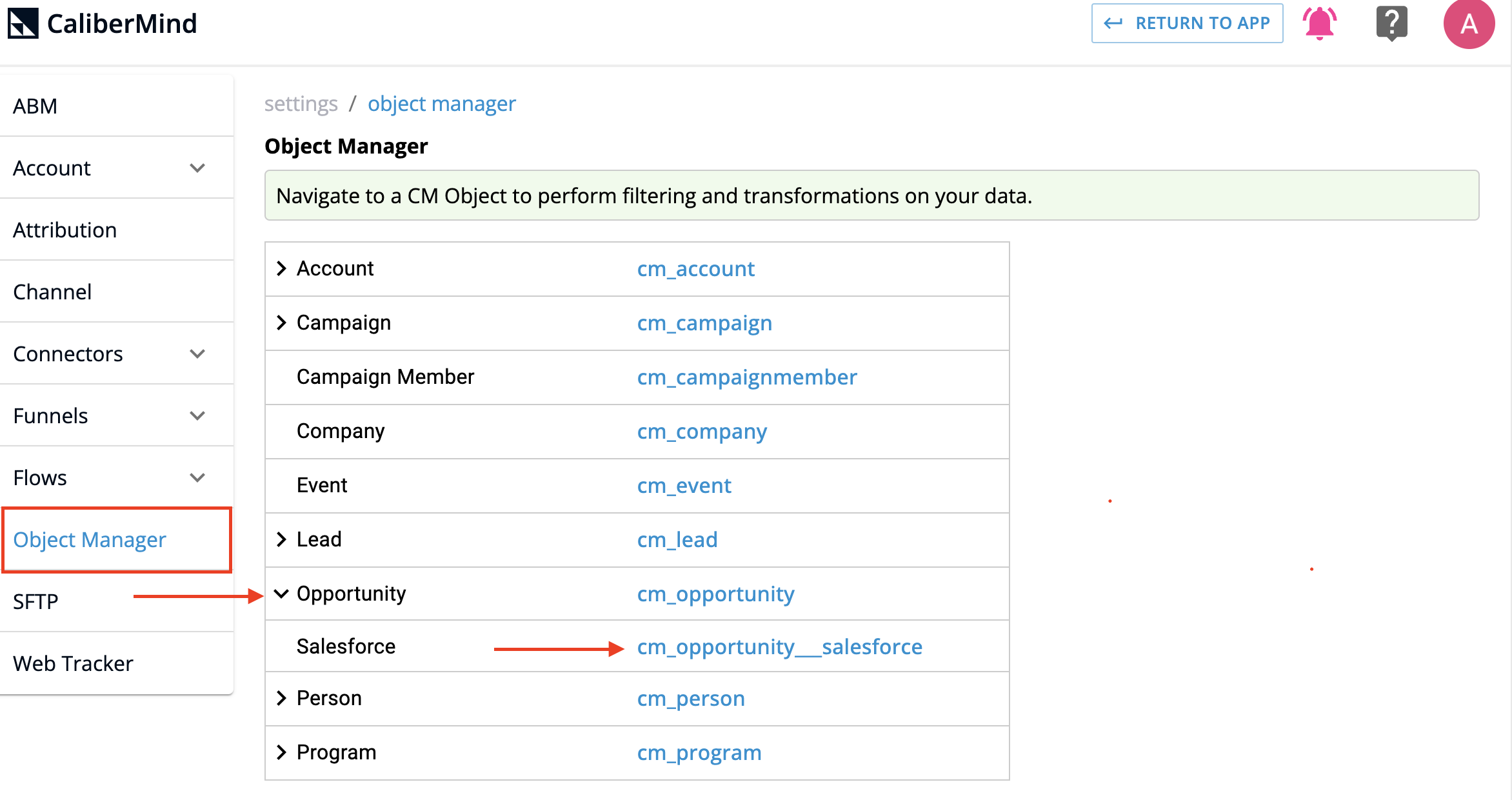Click the Account label in the sidebar
This screenshot has height=800, width=1512.
(52, 168)
